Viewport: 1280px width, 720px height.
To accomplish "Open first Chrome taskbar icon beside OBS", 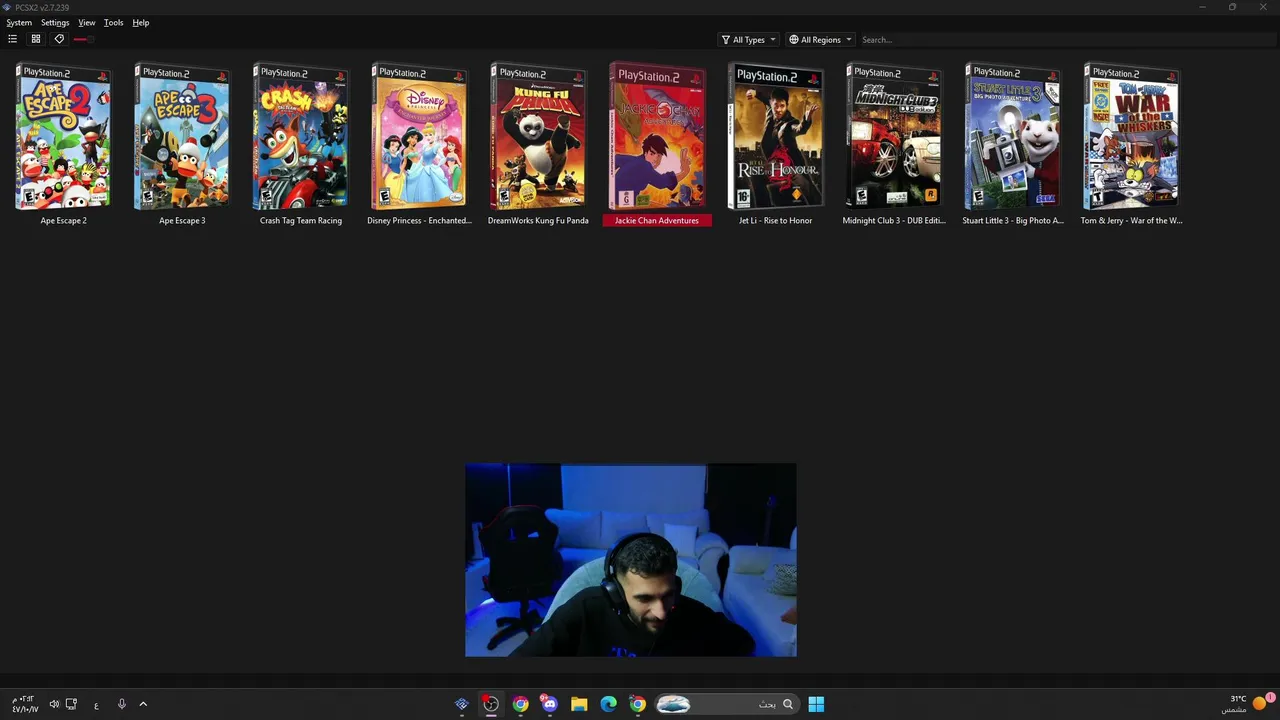I will [x=520, y=704].
